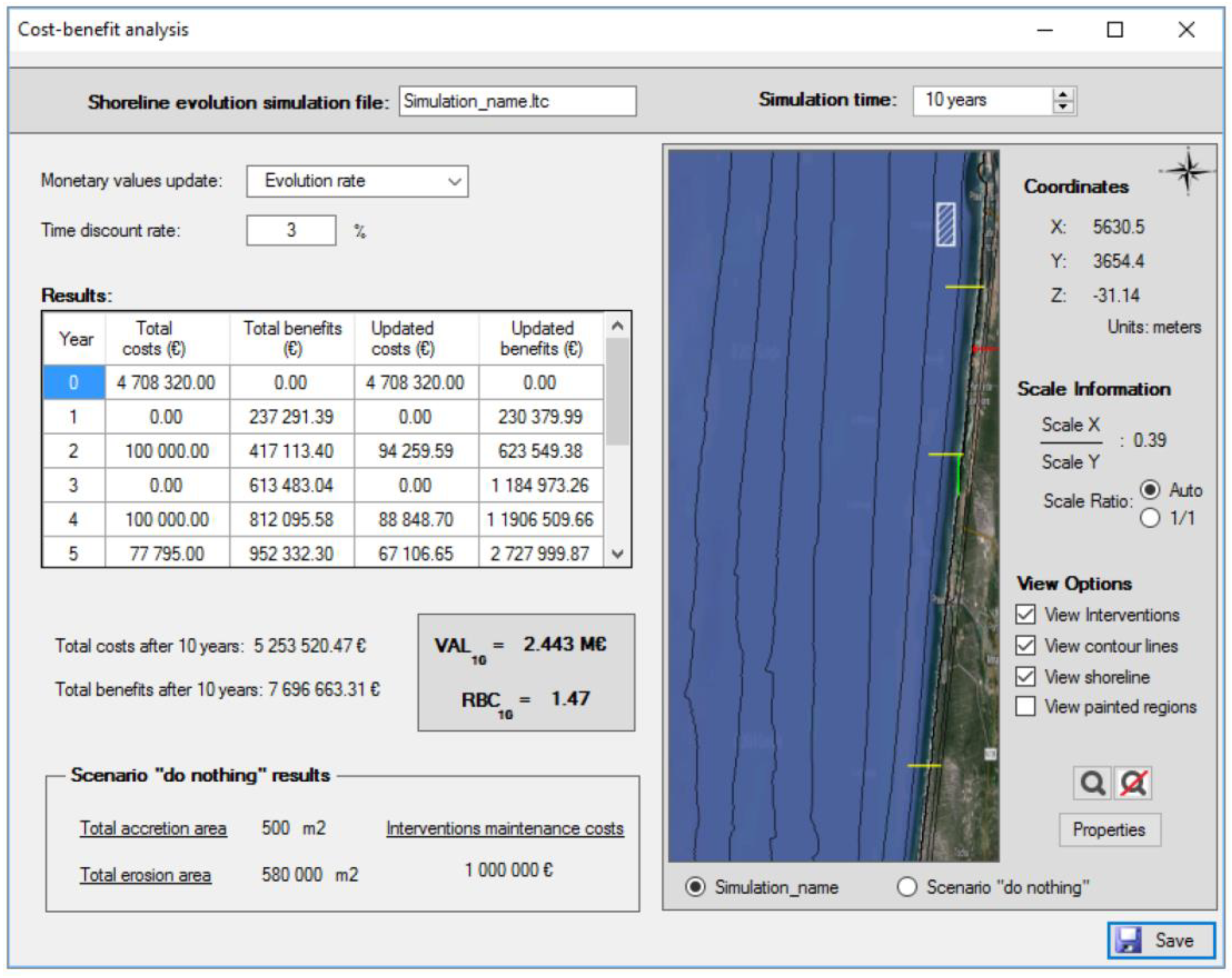
Task: Increase simulation time with up stepper arrow
Action: pos(1063,95)
